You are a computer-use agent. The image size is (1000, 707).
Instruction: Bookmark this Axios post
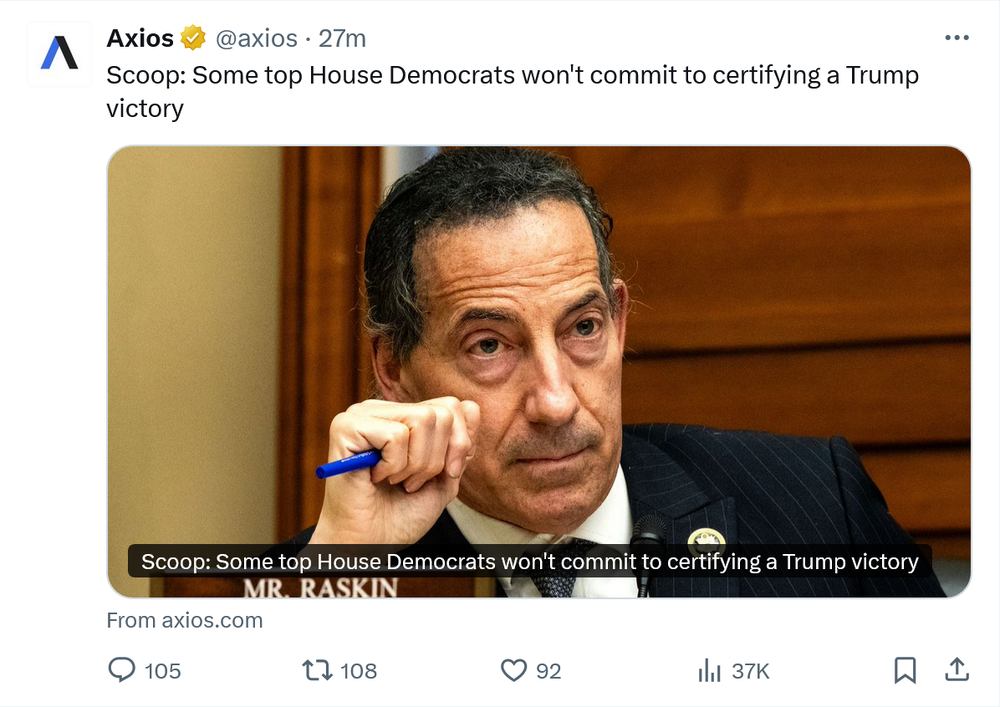point(905,670)
